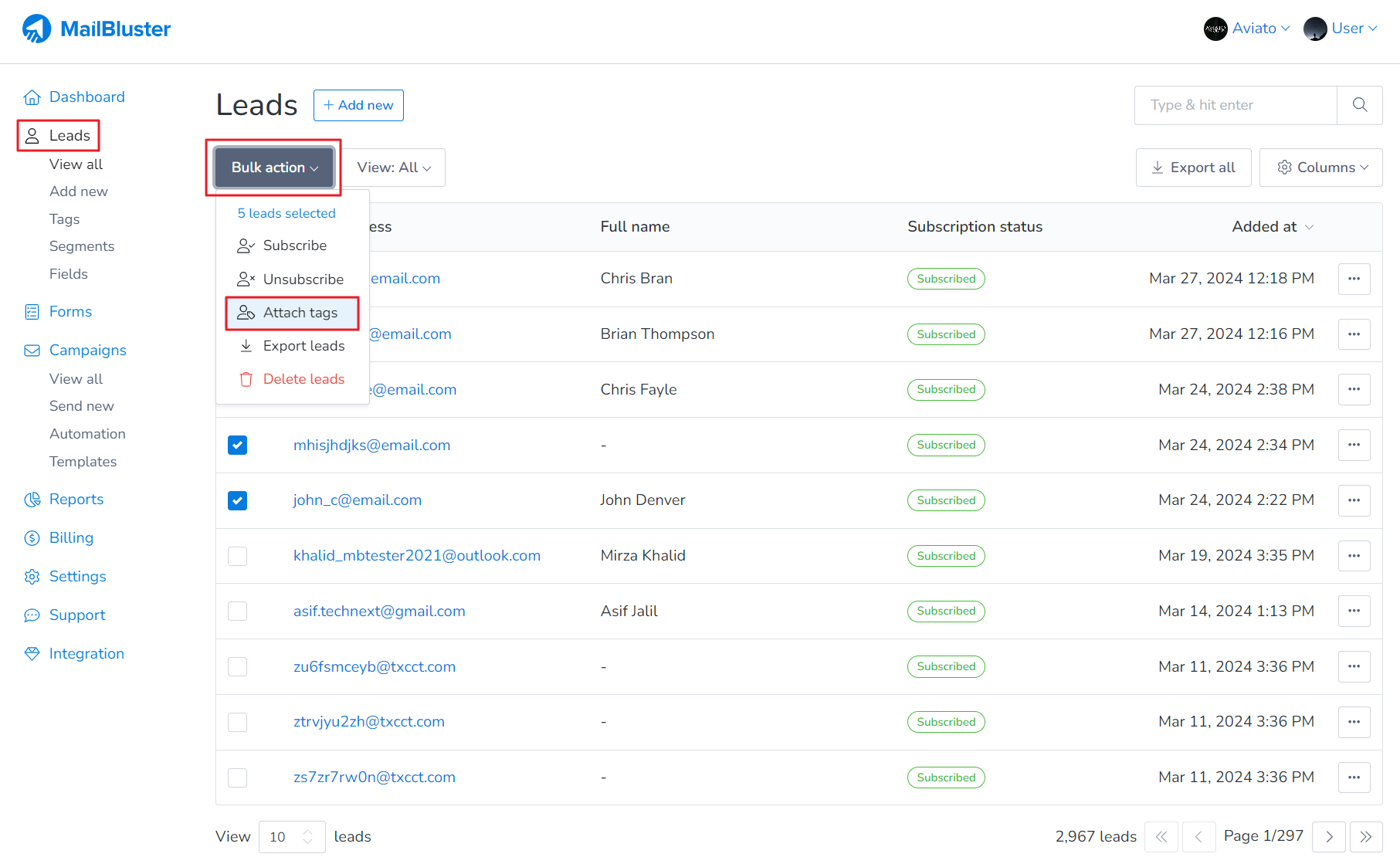Click the Billing dollar icon
The image size is (1400, 864).
[x=32, y=538]
